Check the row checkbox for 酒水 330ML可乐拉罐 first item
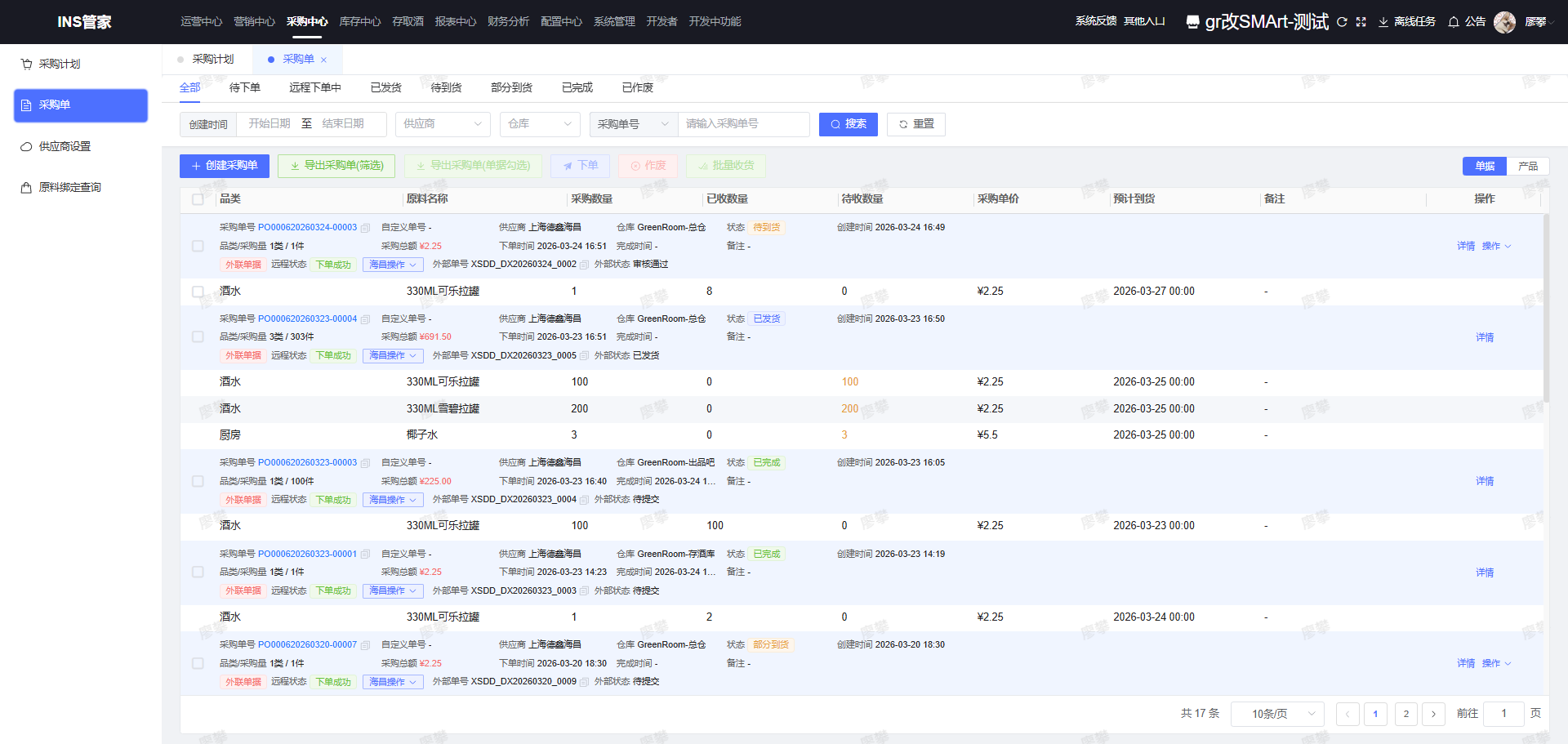This screenshot has width=1568, height=744. (198, 292)
